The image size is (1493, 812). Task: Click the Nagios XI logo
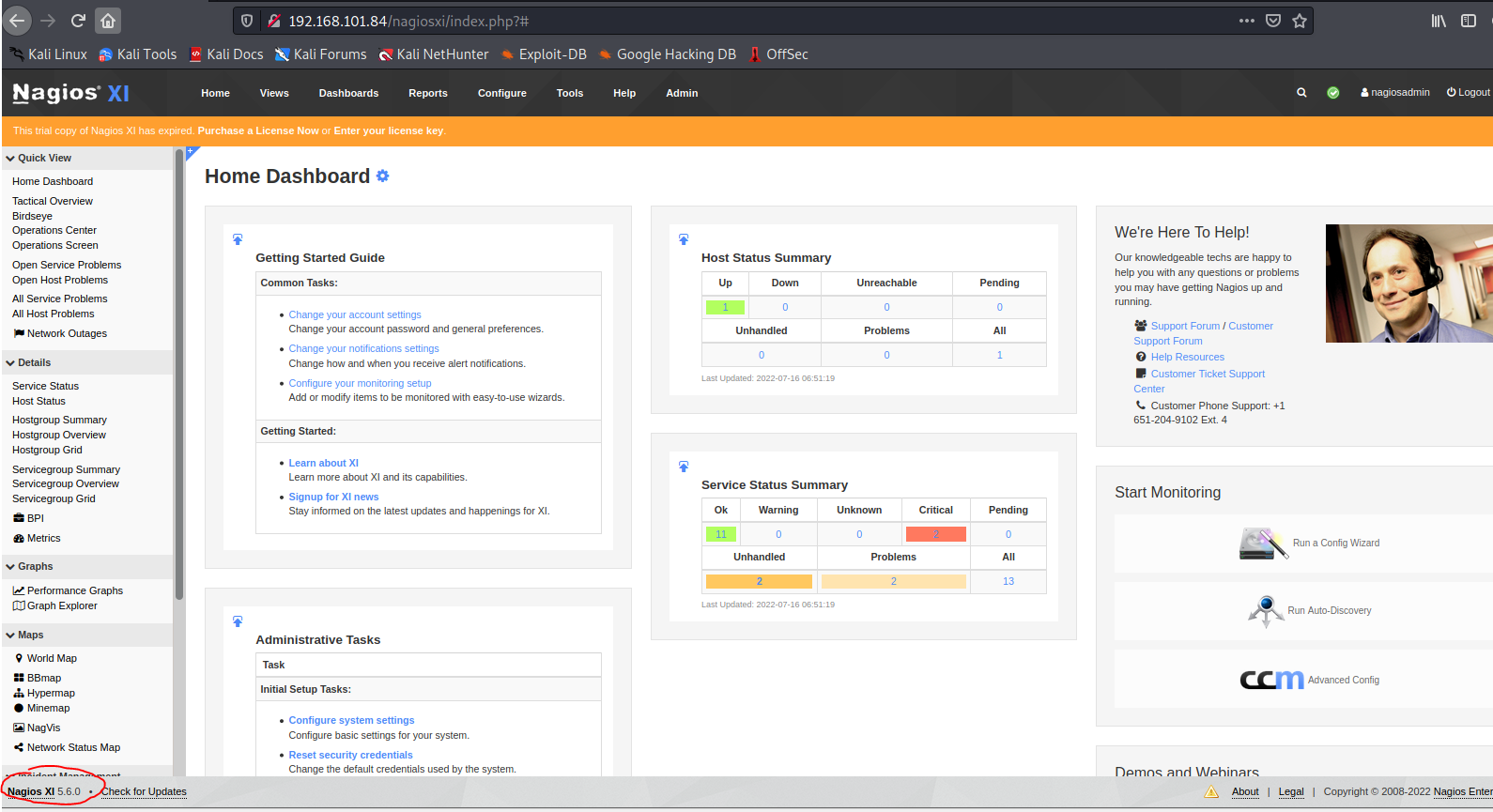[x=70, y=93]
